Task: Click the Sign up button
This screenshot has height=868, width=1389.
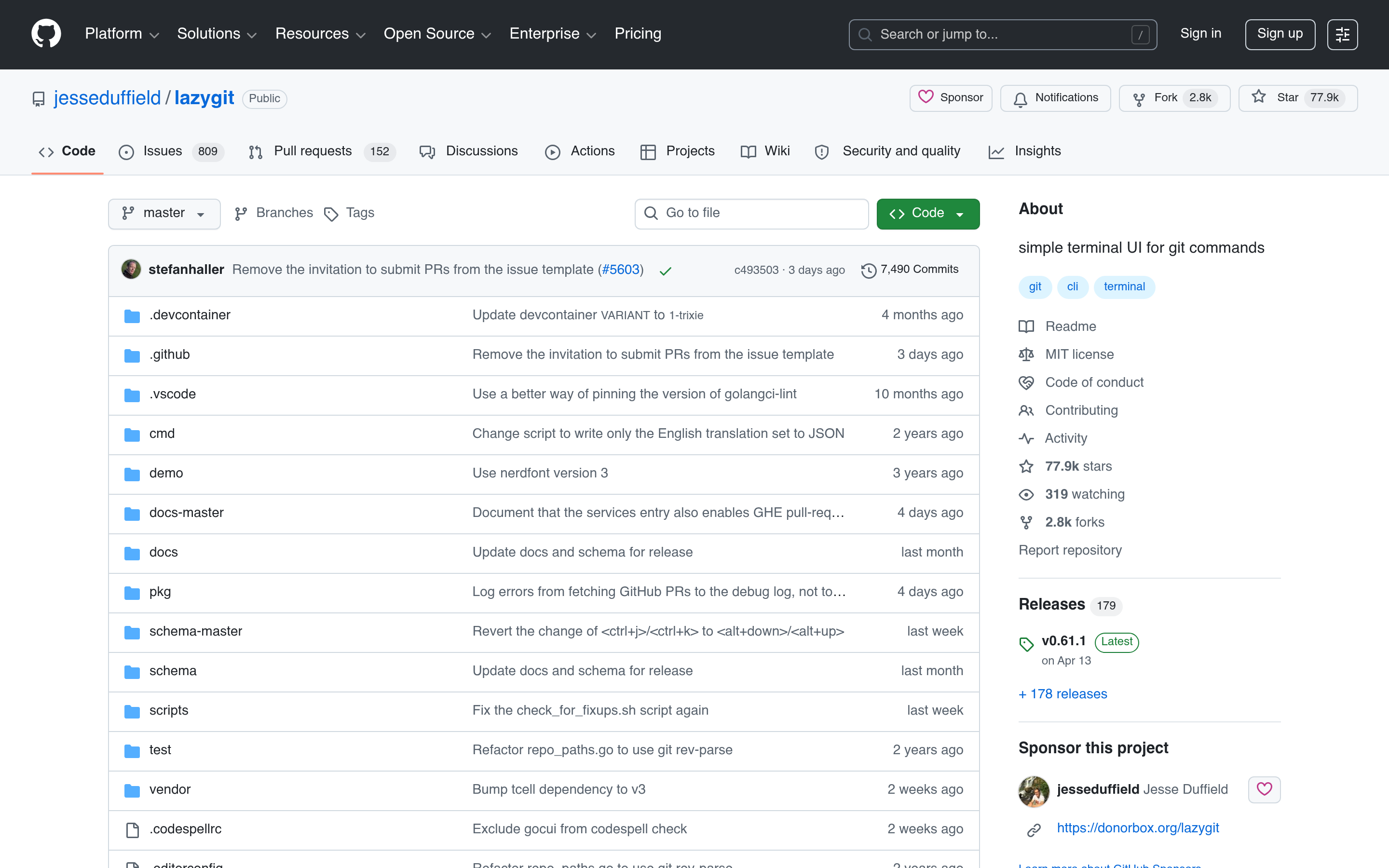Action: [1280, 34]
